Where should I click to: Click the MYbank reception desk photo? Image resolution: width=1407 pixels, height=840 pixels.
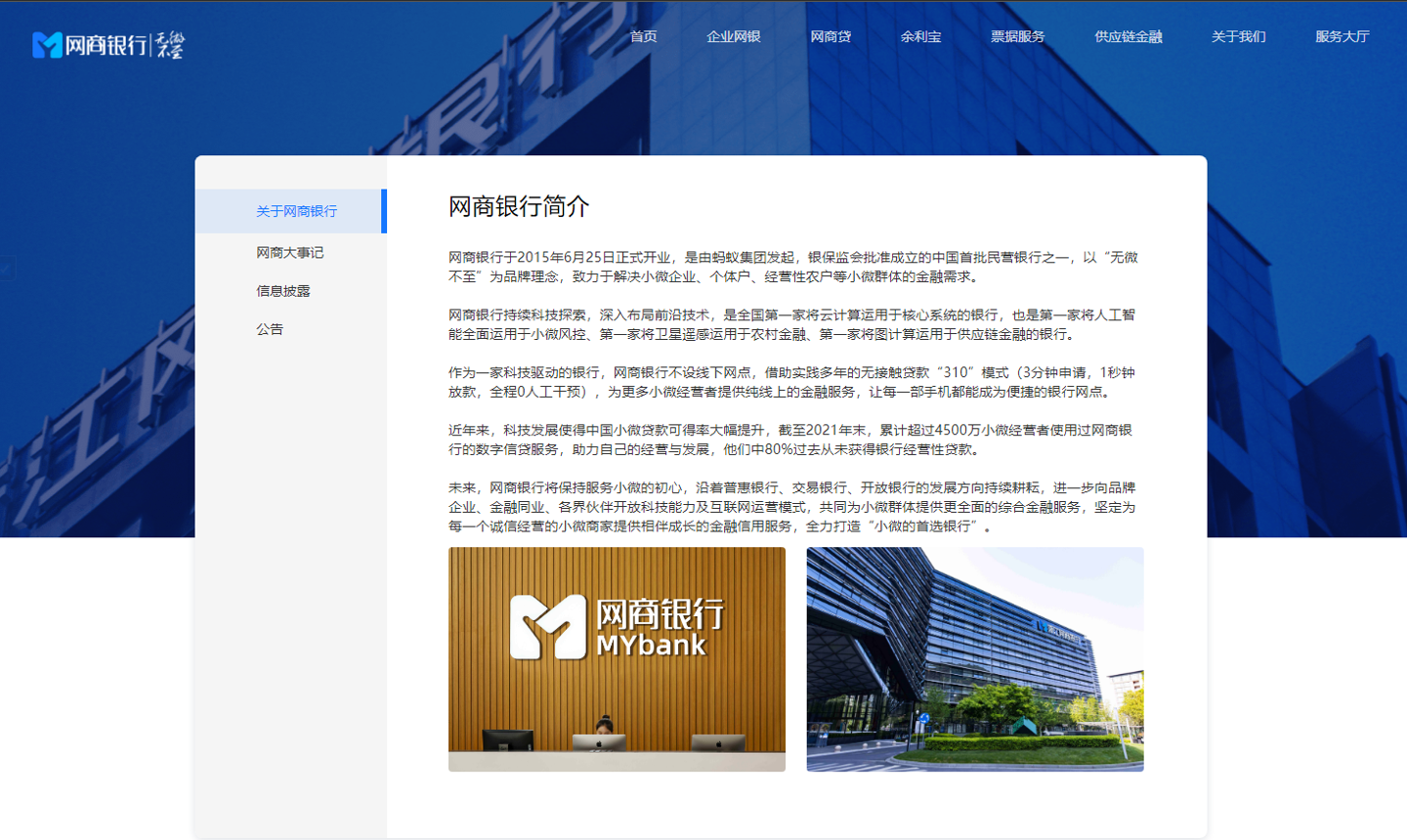(x=617, y=659)
